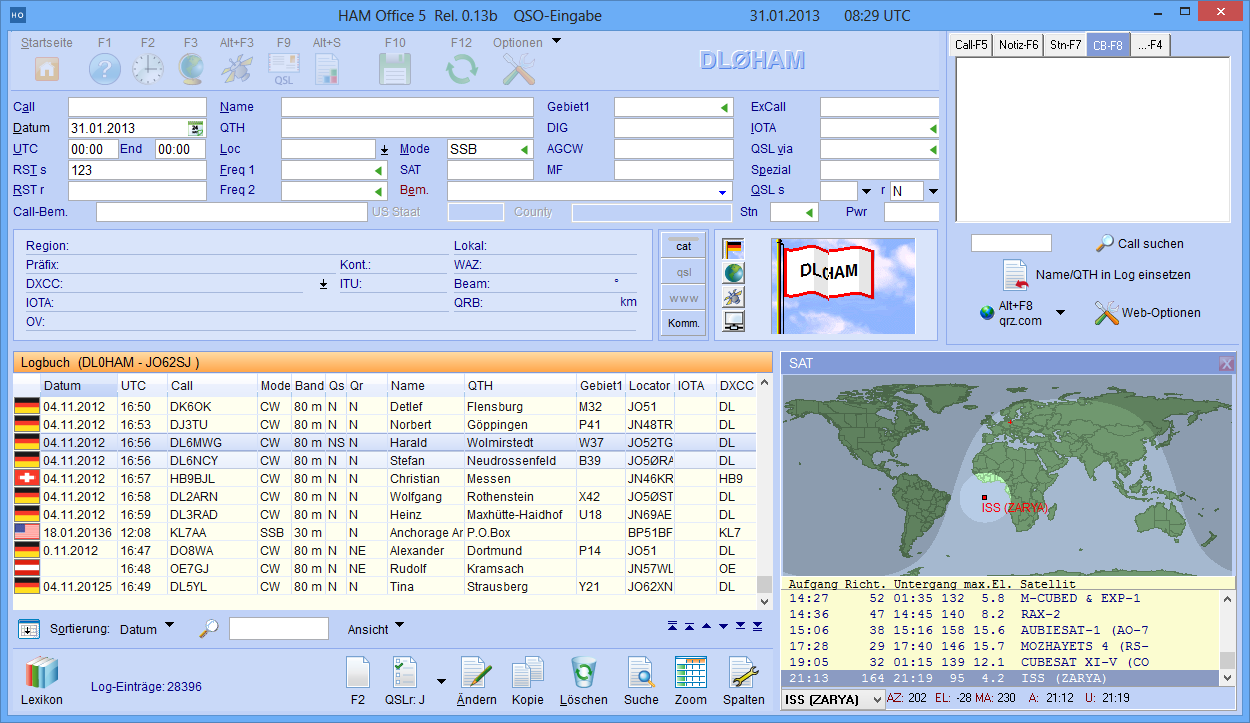Click the DL0HAM flag image
1250x723 pixels.
tap(843, 285)
